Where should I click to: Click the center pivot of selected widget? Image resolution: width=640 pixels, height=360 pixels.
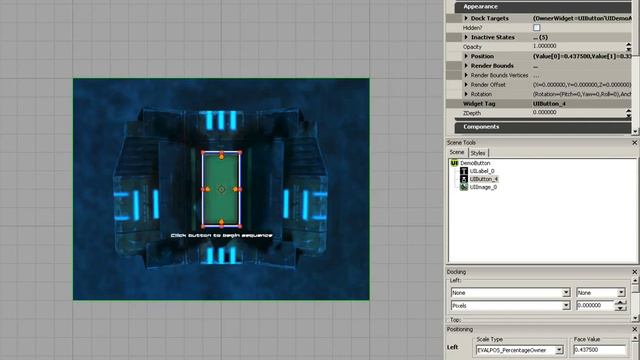(221, 189)
